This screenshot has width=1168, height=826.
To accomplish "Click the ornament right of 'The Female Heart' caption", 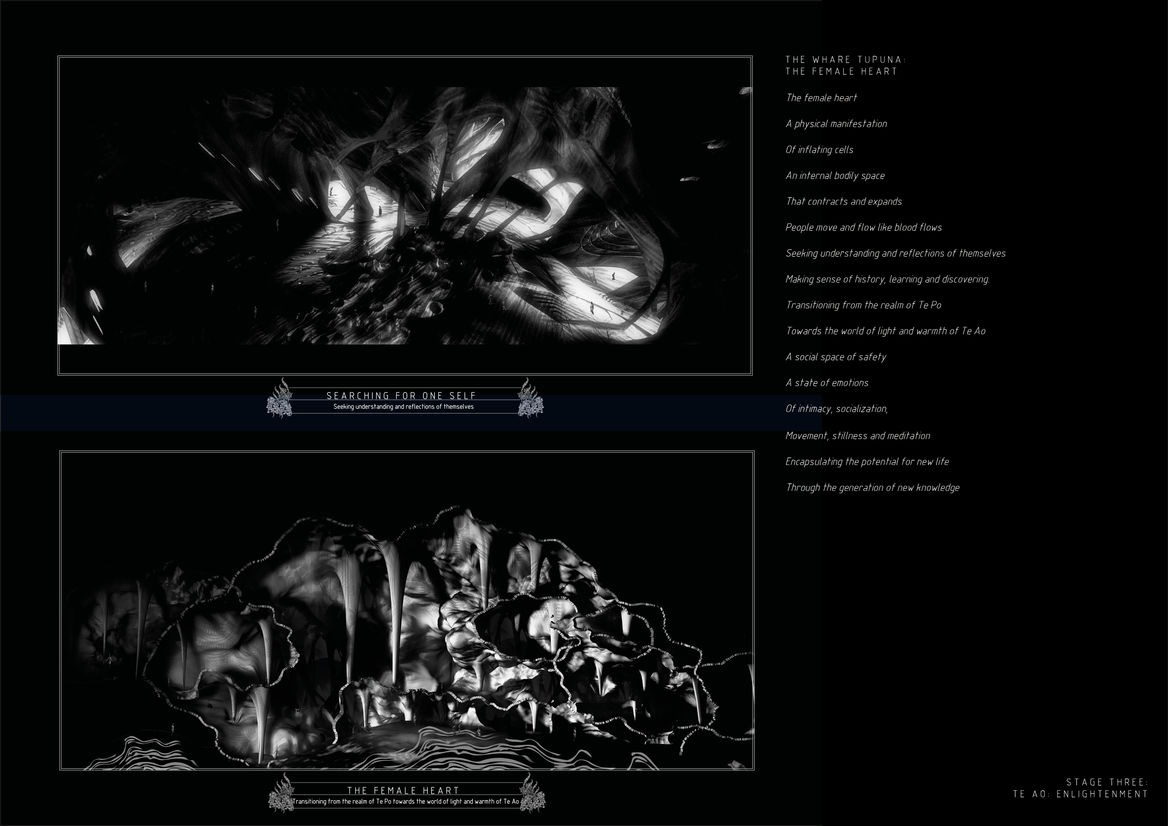I will pos(532,793).
